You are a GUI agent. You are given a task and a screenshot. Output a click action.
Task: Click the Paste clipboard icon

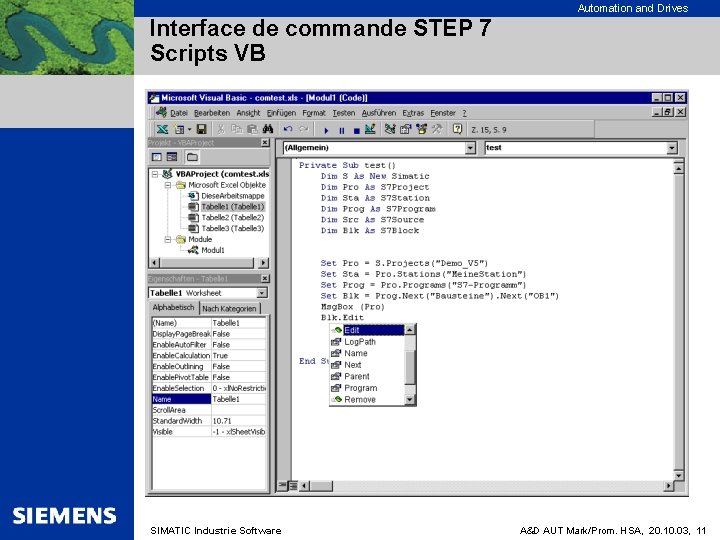point(252,129)
